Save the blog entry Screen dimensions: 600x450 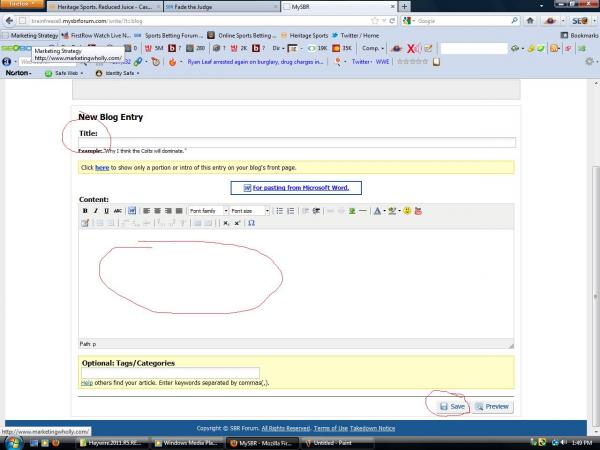click(452, 406)
